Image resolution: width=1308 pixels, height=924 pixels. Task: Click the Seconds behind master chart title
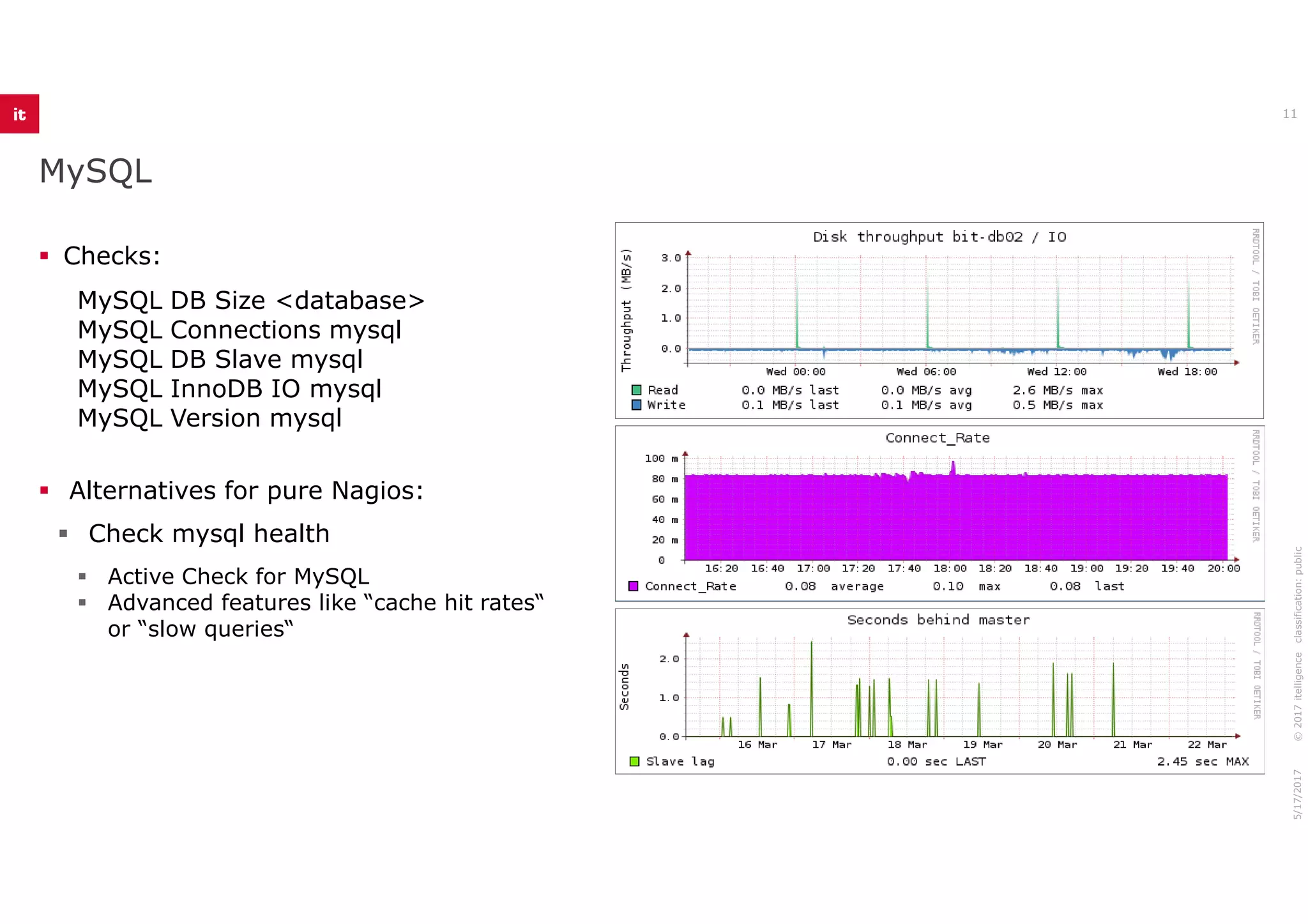pos(938,620)
